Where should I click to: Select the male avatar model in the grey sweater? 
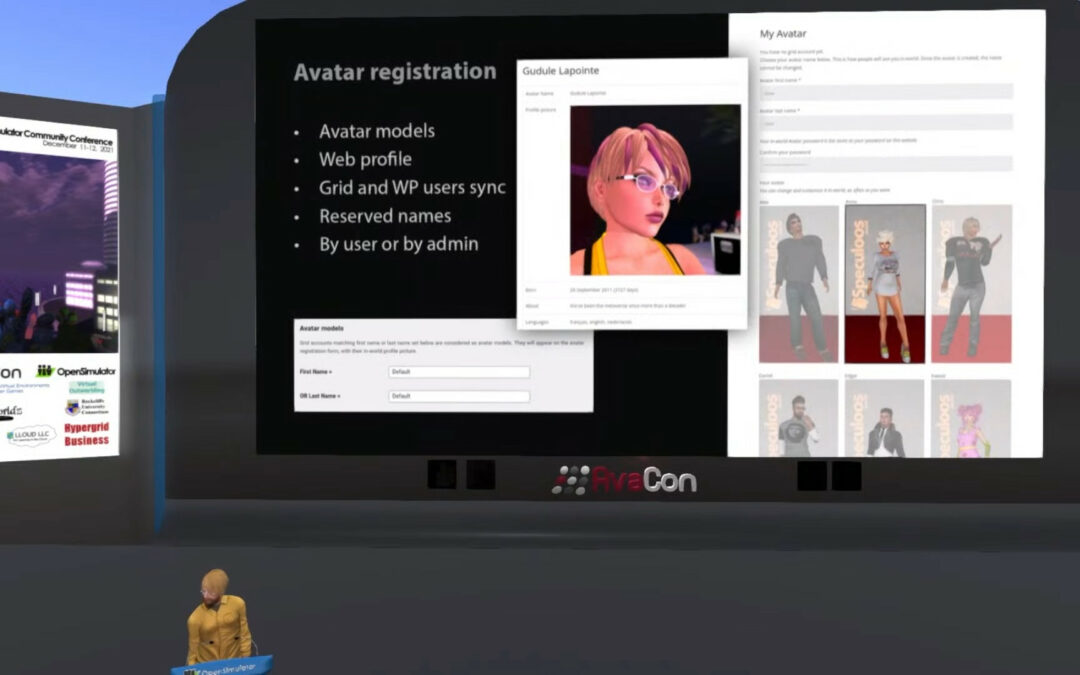click(x=798, y=284)
